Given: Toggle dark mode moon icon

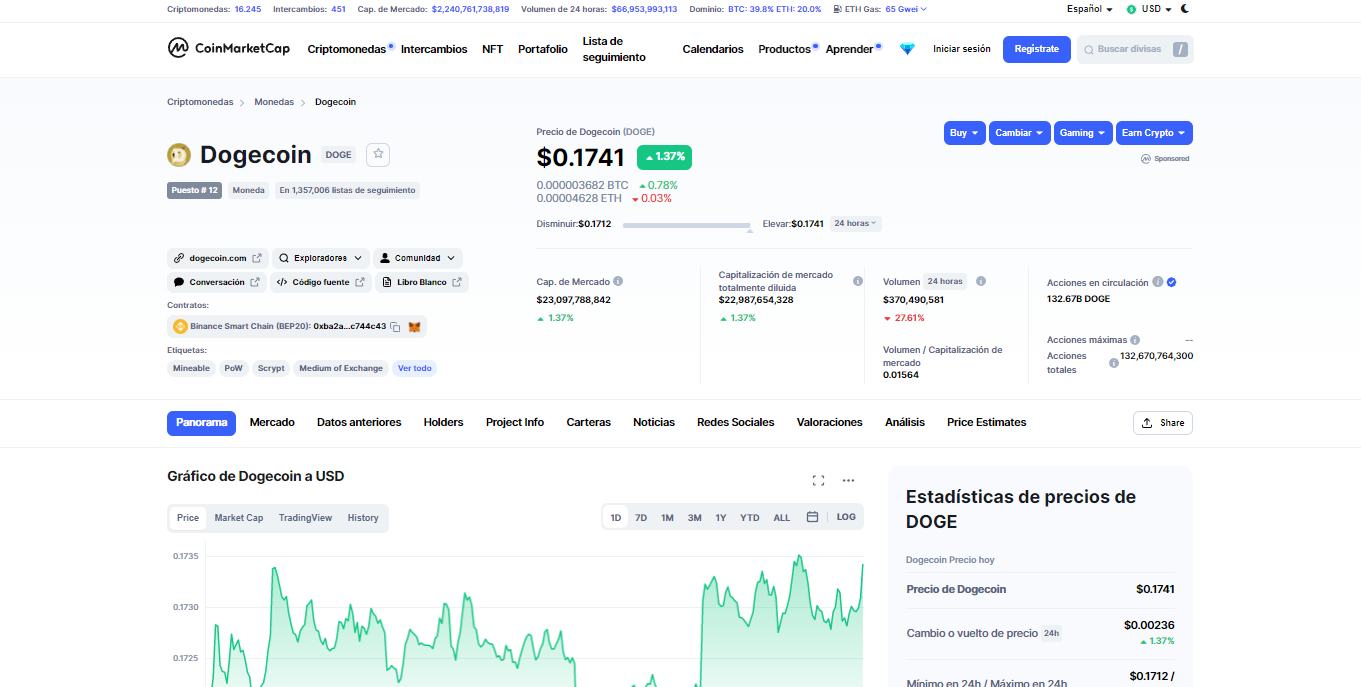Looking at the screenshot, I should point(1185,8).
